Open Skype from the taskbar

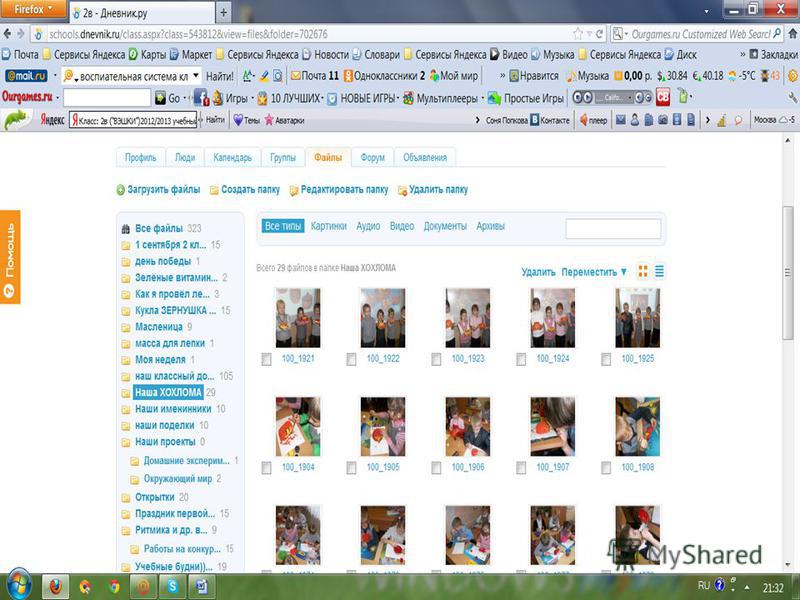point(172,586)
